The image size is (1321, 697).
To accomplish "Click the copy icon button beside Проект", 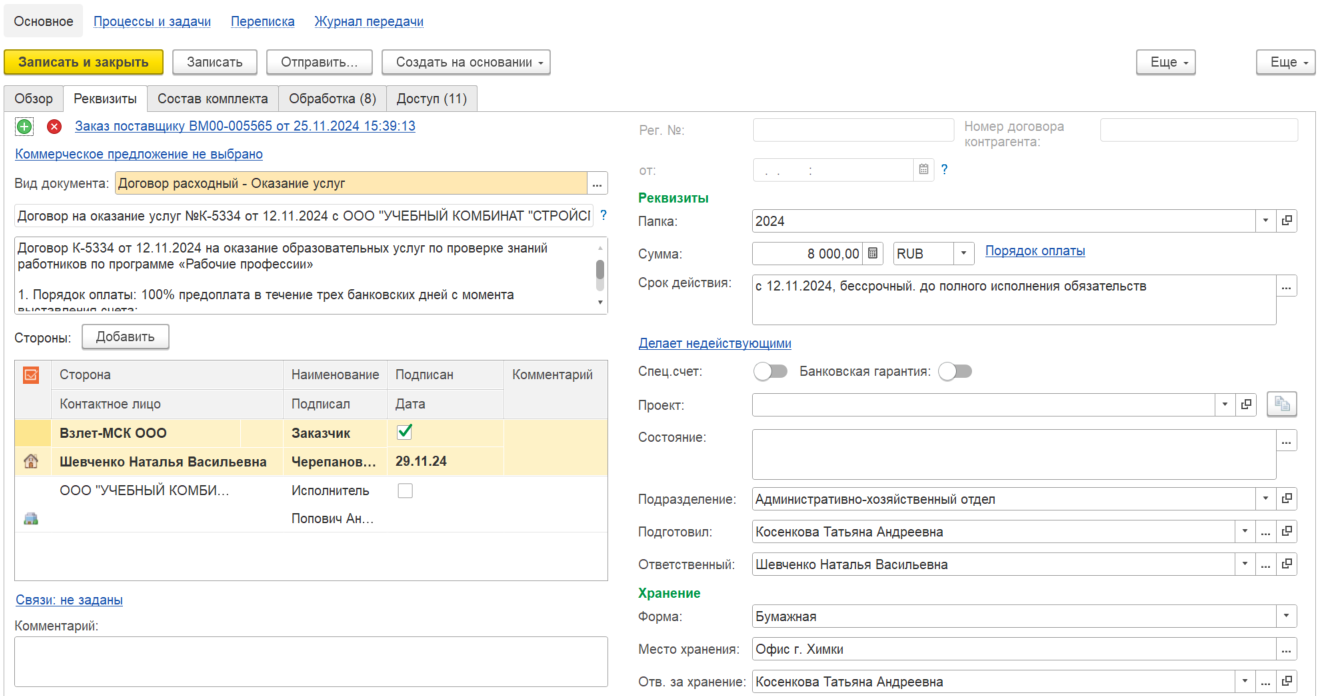I will pyautogui.click(x=1282, y=405).
